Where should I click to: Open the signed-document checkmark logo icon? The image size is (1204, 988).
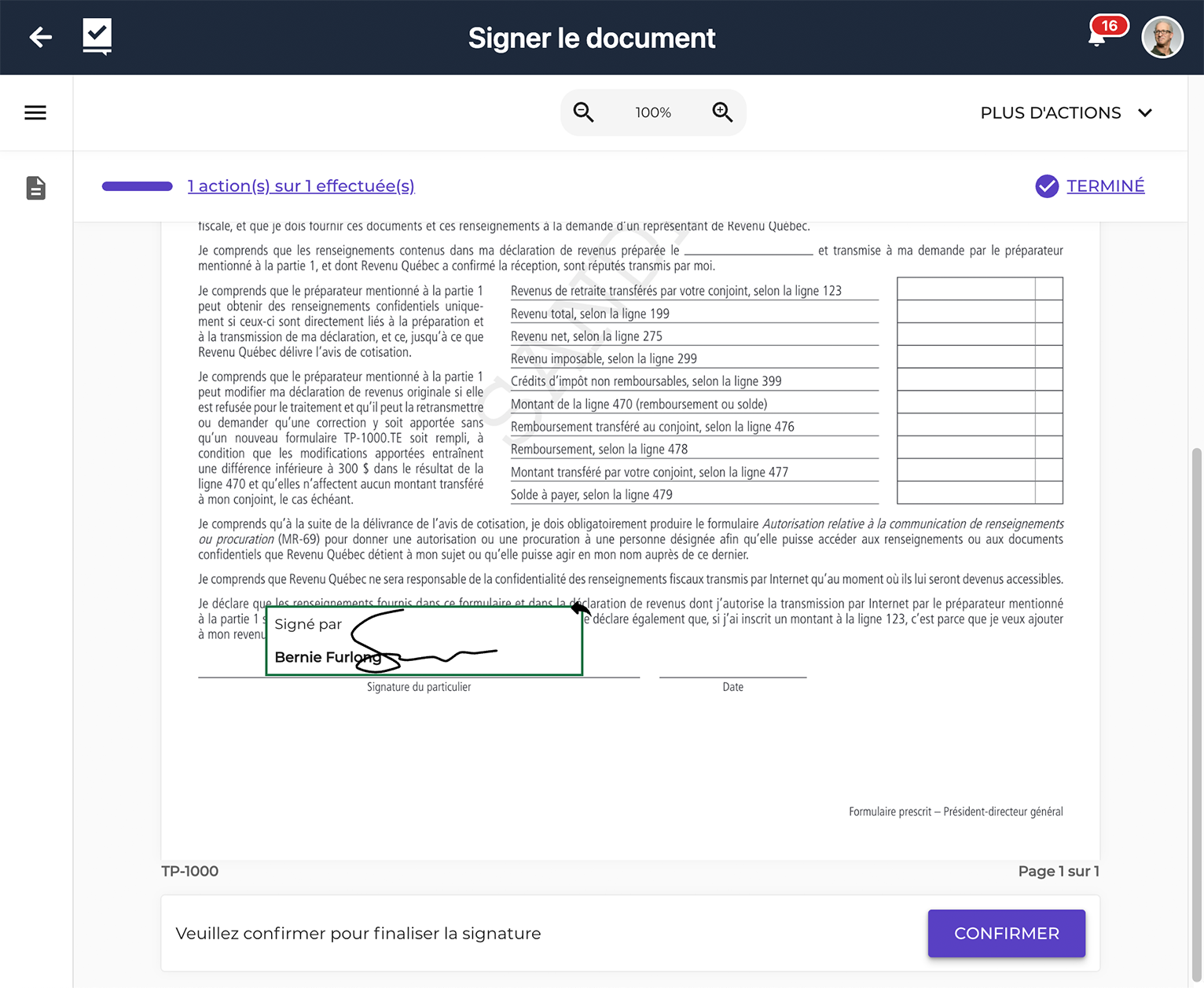[97, 36]
